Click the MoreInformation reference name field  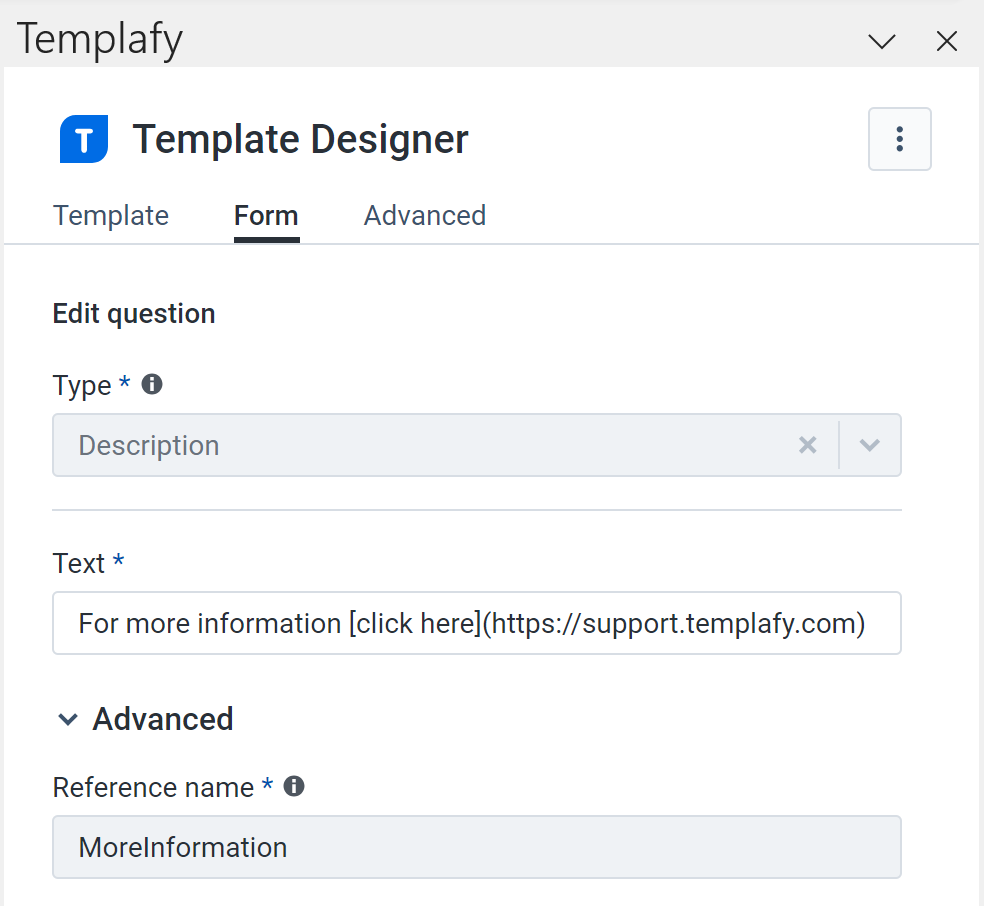[477, 847]
